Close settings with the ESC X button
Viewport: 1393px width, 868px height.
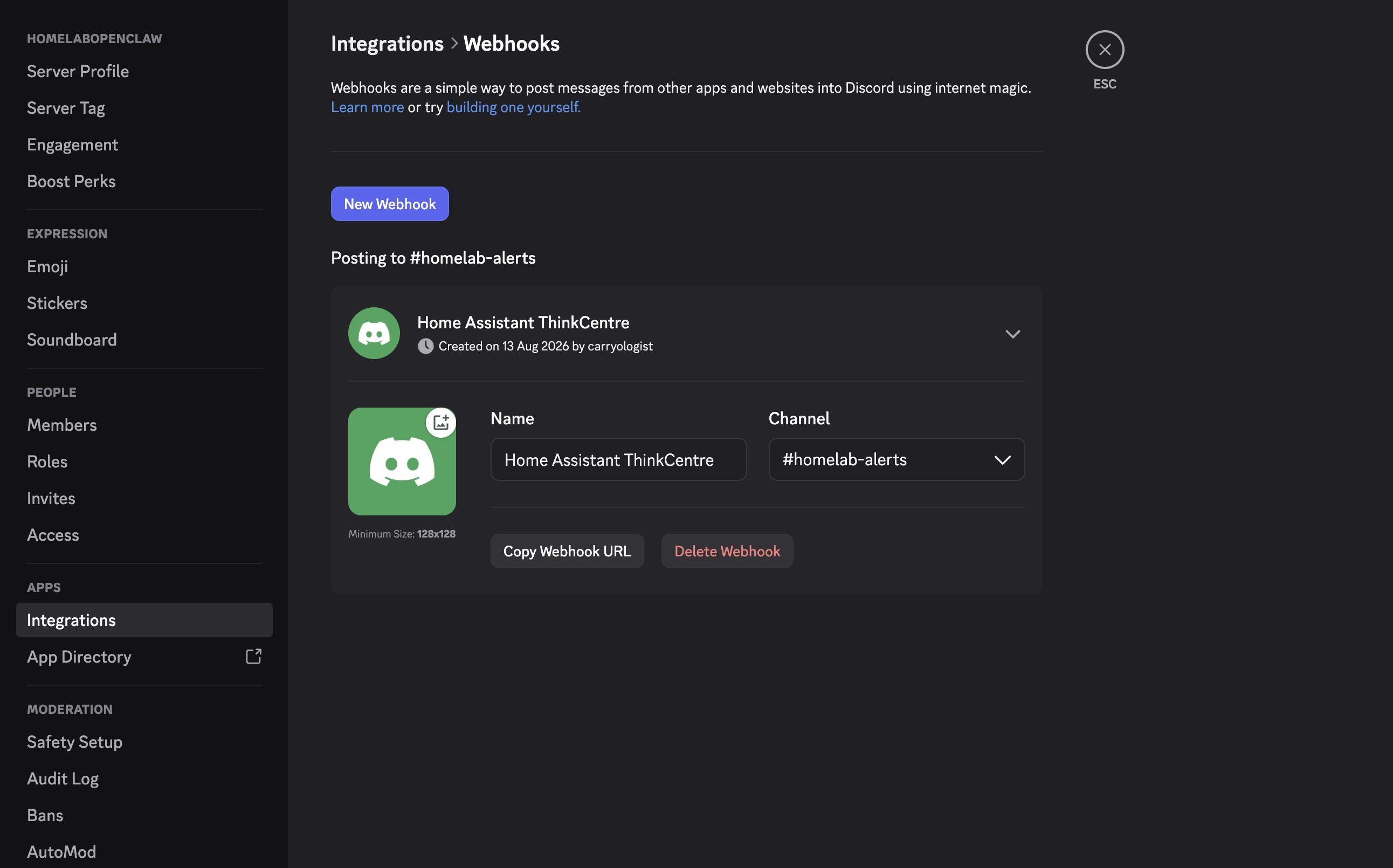click(x=1104, y=50)
